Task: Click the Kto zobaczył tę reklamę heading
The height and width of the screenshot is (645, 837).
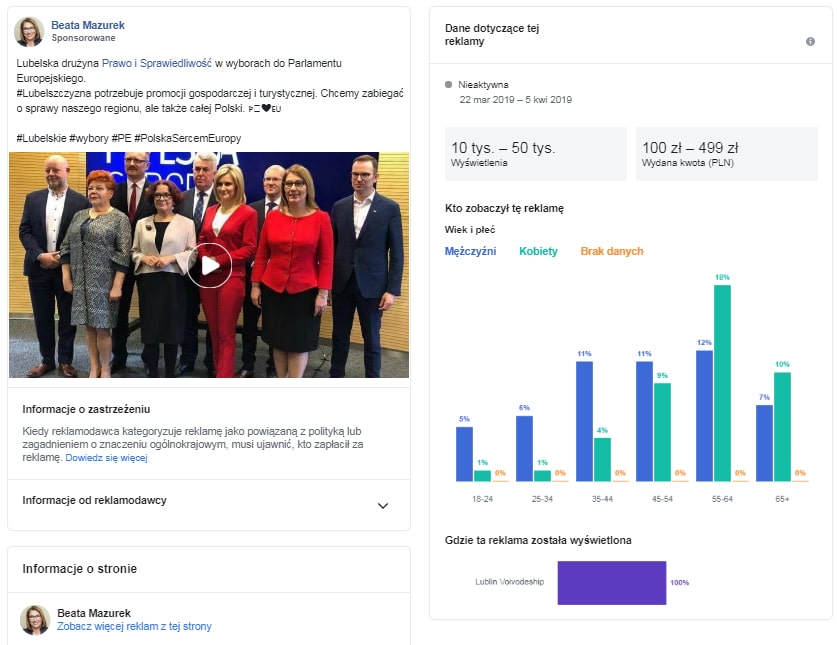Action: pos(504,208)
